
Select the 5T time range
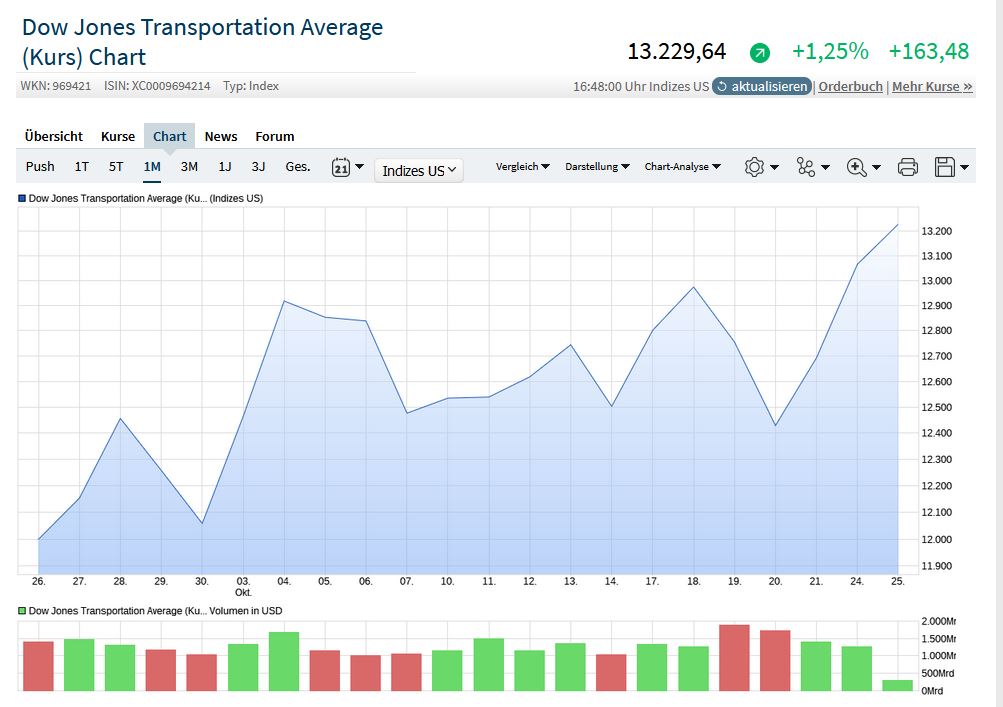coord(116,166)
